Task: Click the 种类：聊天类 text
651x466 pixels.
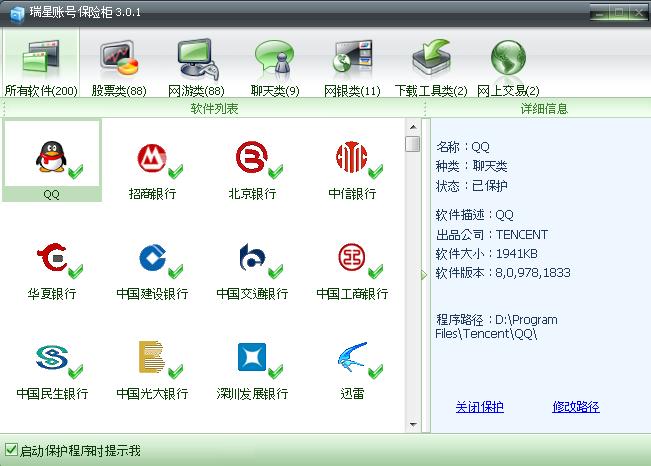Action: (472, 166)
